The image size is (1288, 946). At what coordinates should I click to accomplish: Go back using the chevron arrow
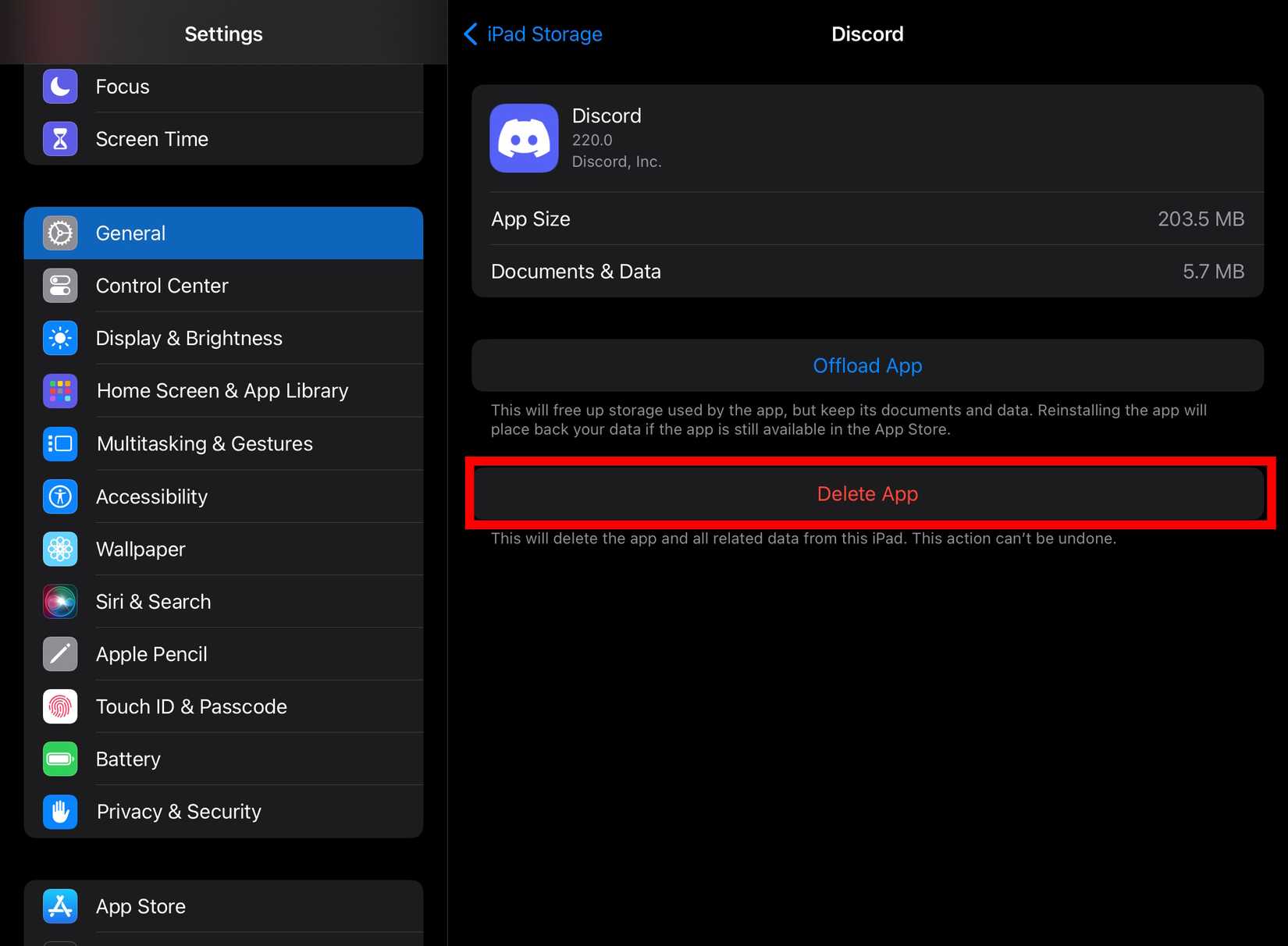point(471,34)
